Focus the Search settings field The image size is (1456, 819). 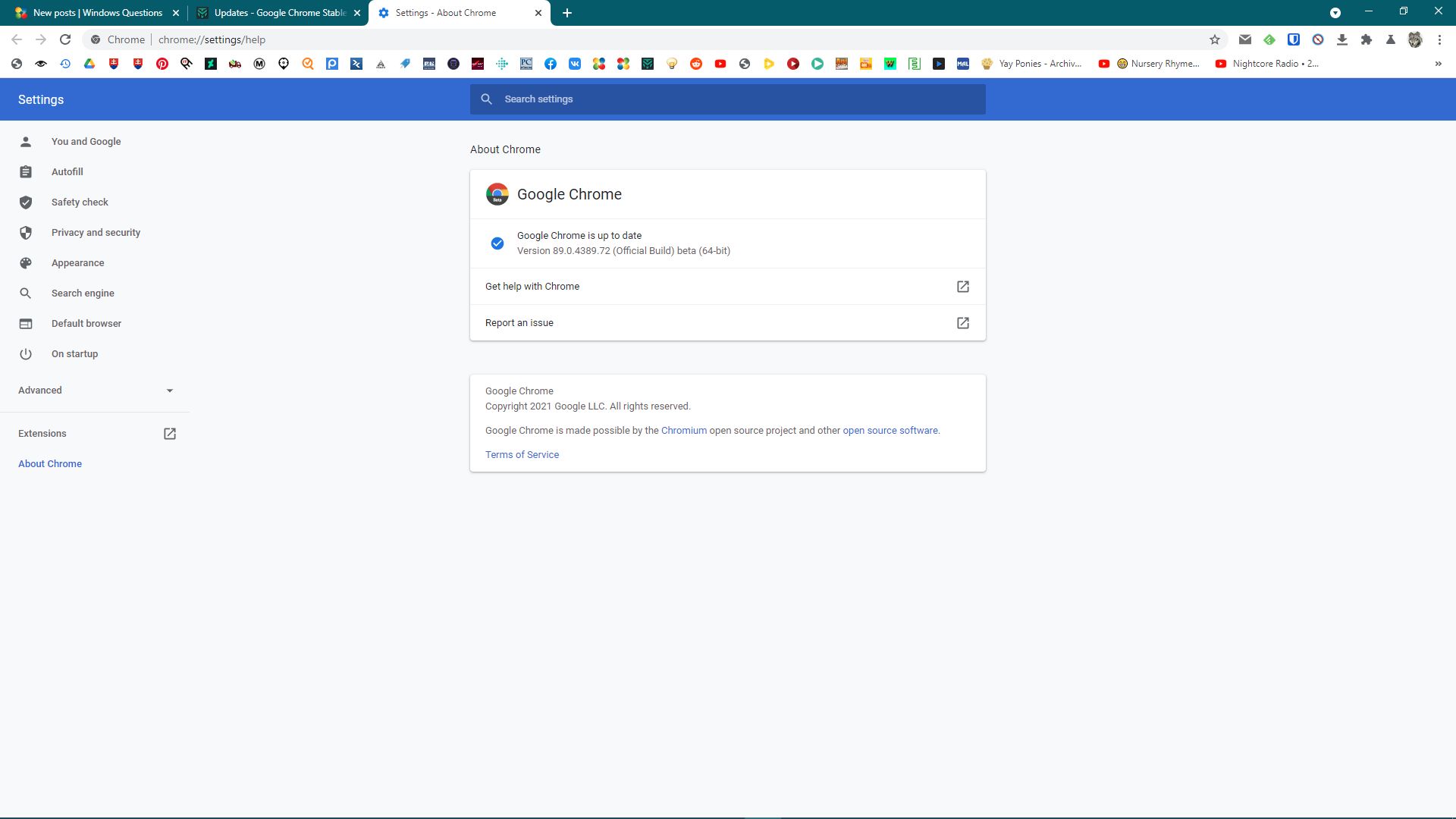[728, 99]
